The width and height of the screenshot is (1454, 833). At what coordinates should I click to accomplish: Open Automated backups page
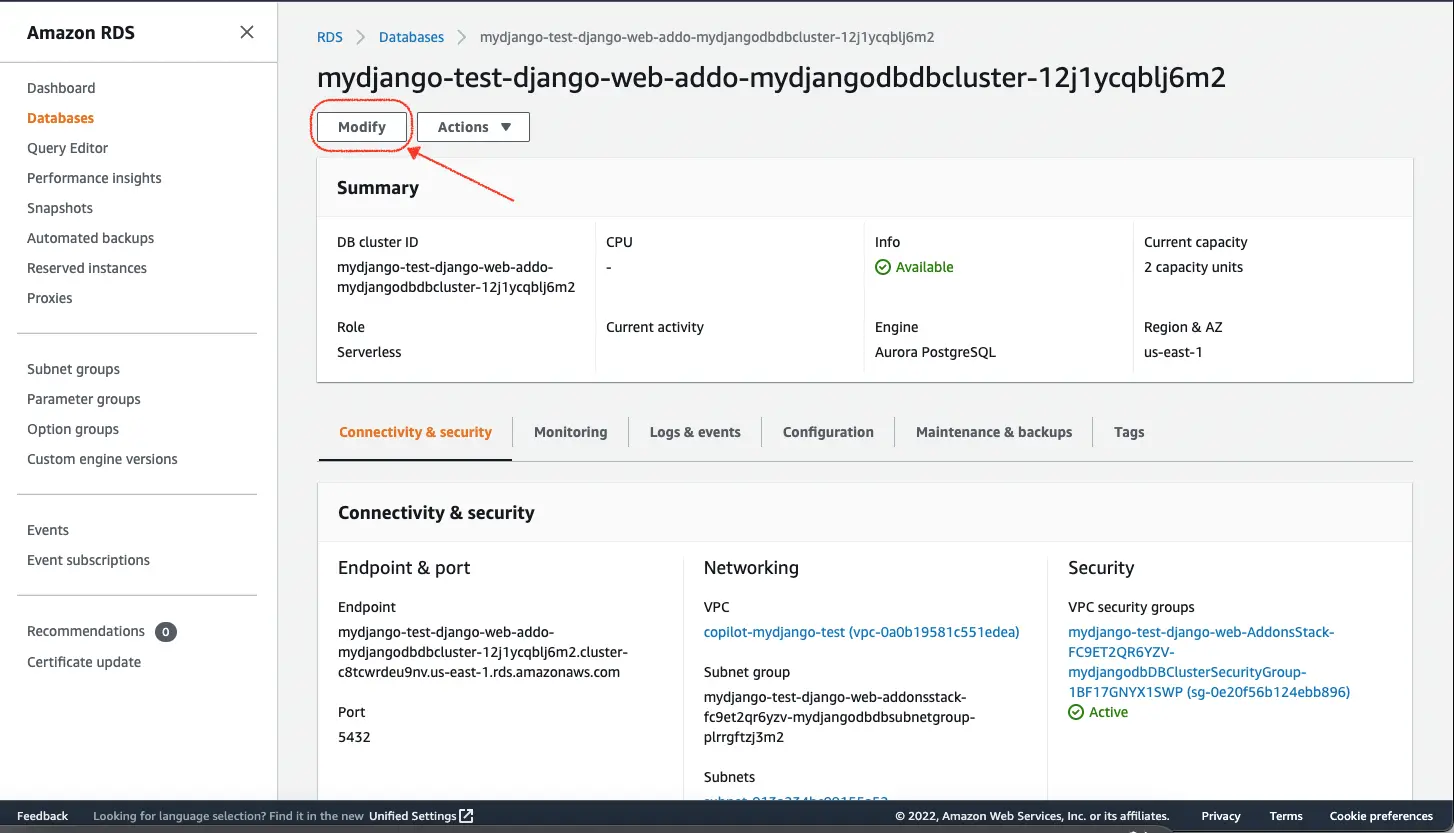point(90,238)
